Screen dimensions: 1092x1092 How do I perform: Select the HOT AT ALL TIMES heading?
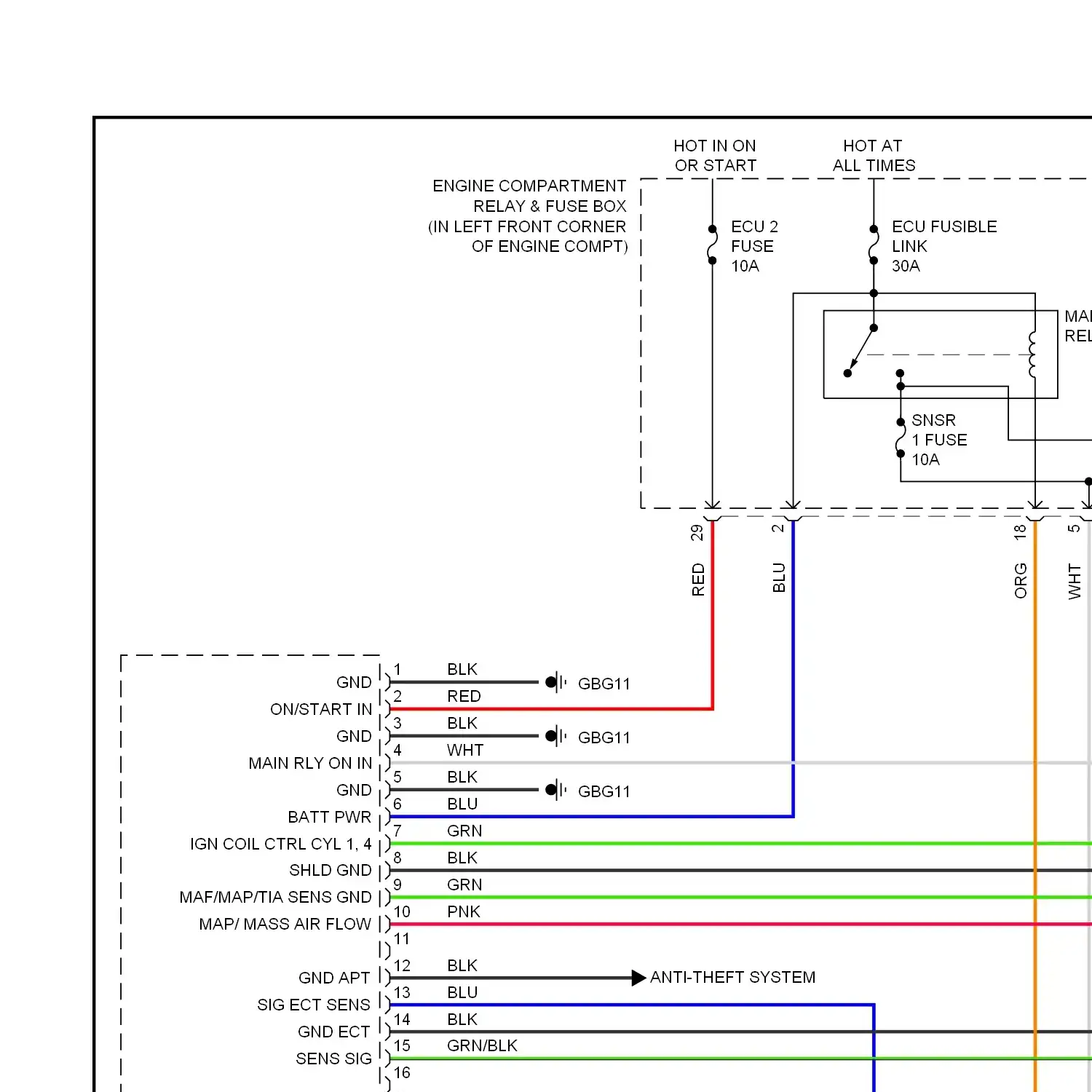874,156
